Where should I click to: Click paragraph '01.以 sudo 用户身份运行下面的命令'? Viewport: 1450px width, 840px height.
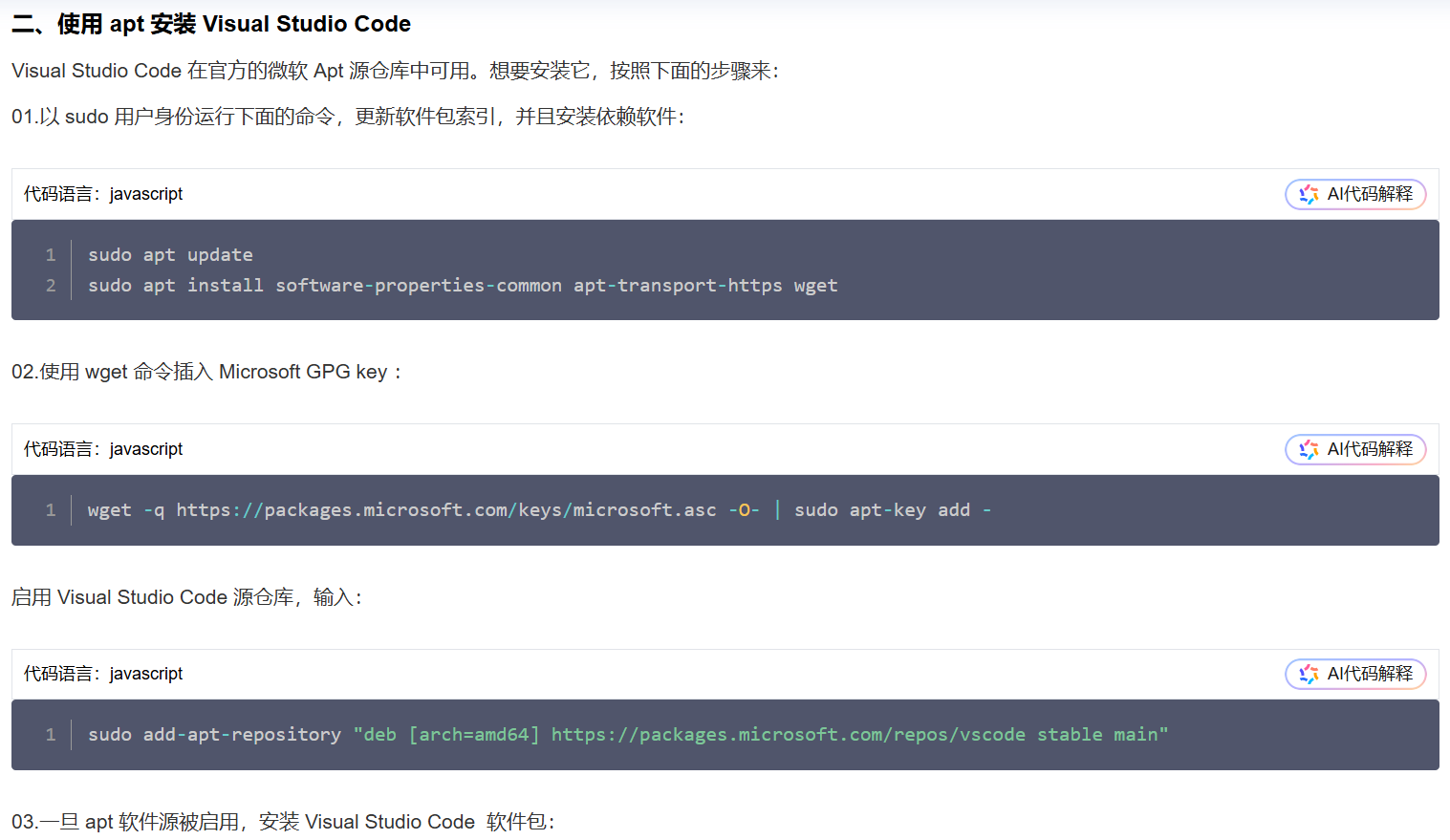click(348, 117)
